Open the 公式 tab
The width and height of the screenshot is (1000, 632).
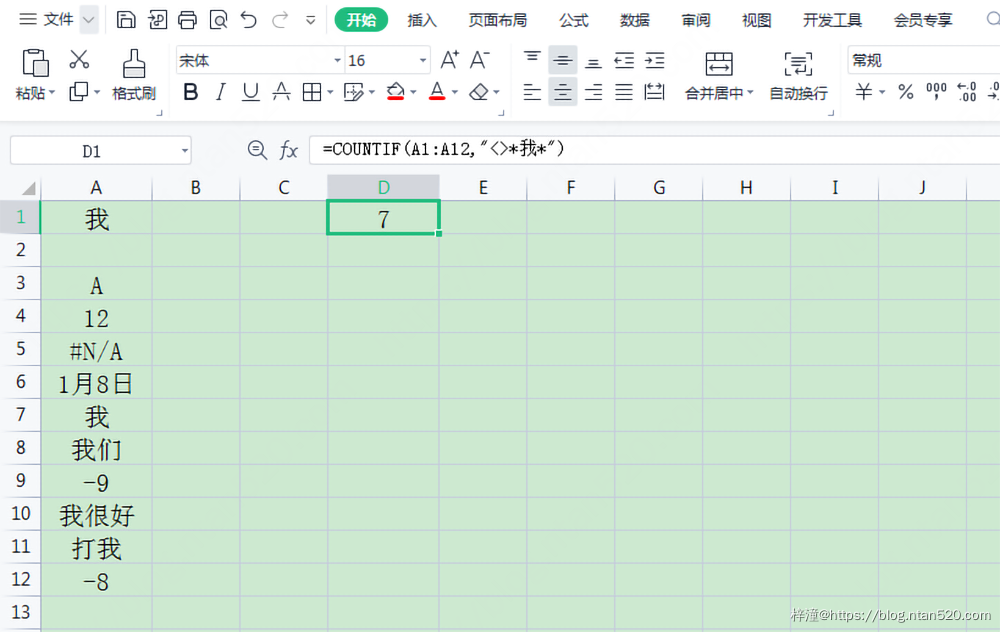click(x=574, y=20)
